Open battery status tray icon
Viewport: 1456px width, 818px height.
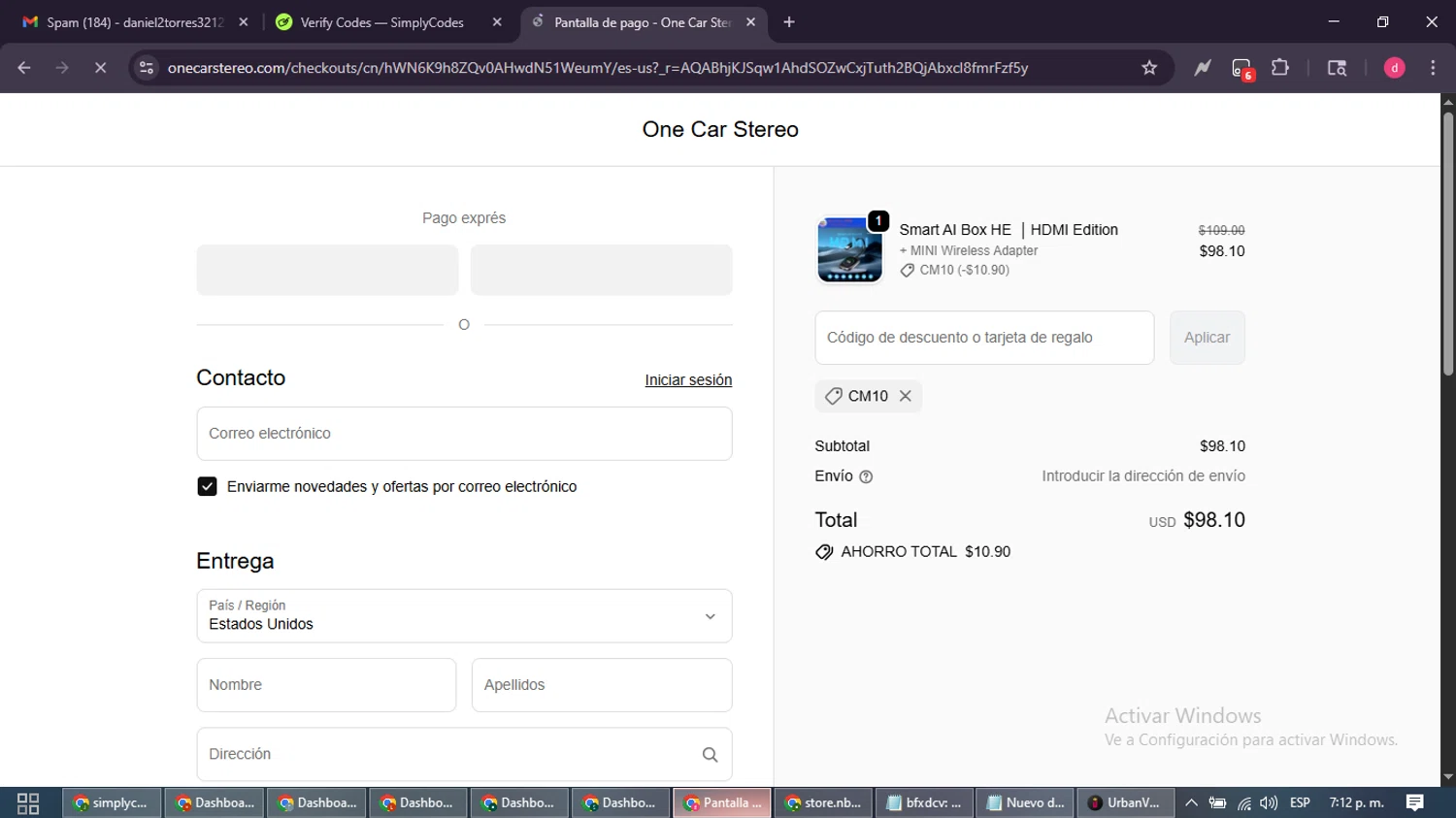[1217, 803]
